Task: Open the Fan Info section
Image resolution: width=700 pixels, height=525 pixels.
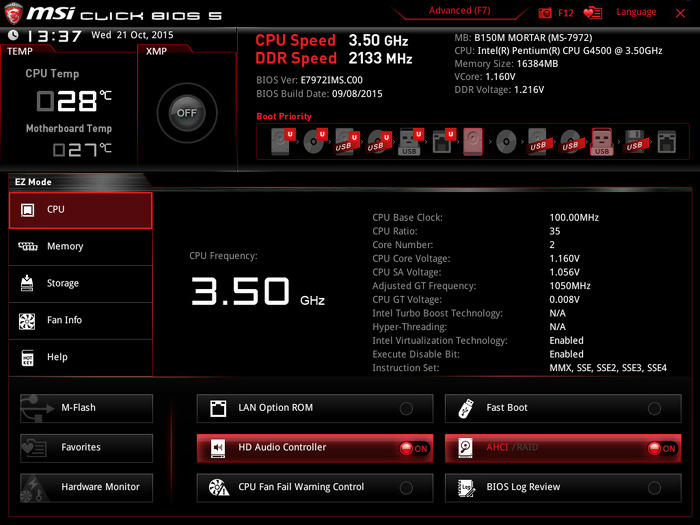Action: 80,321
